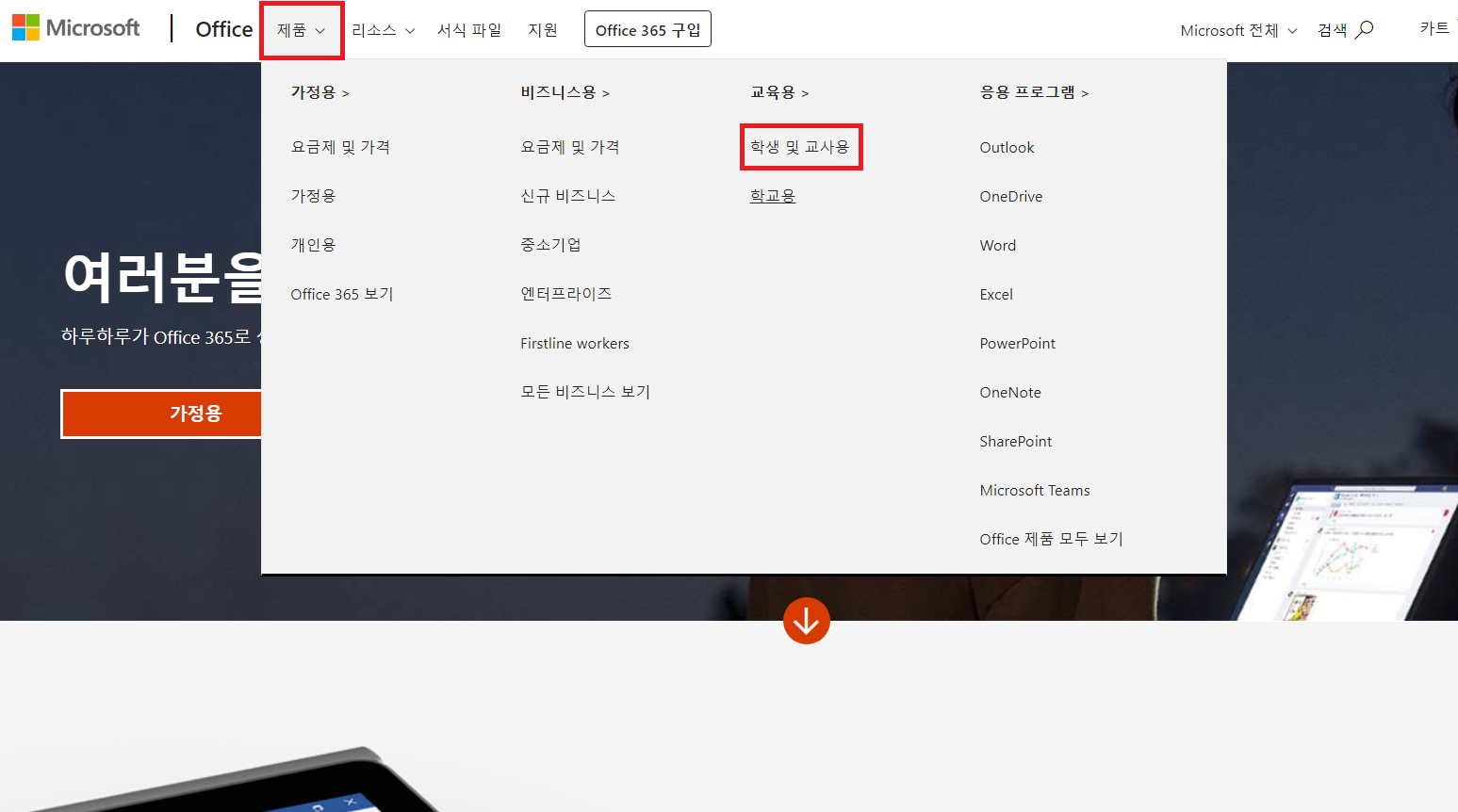Select 학생 및 교사용 entry
The width and height of the screenshot is (1458, 812).
[800, 147]
